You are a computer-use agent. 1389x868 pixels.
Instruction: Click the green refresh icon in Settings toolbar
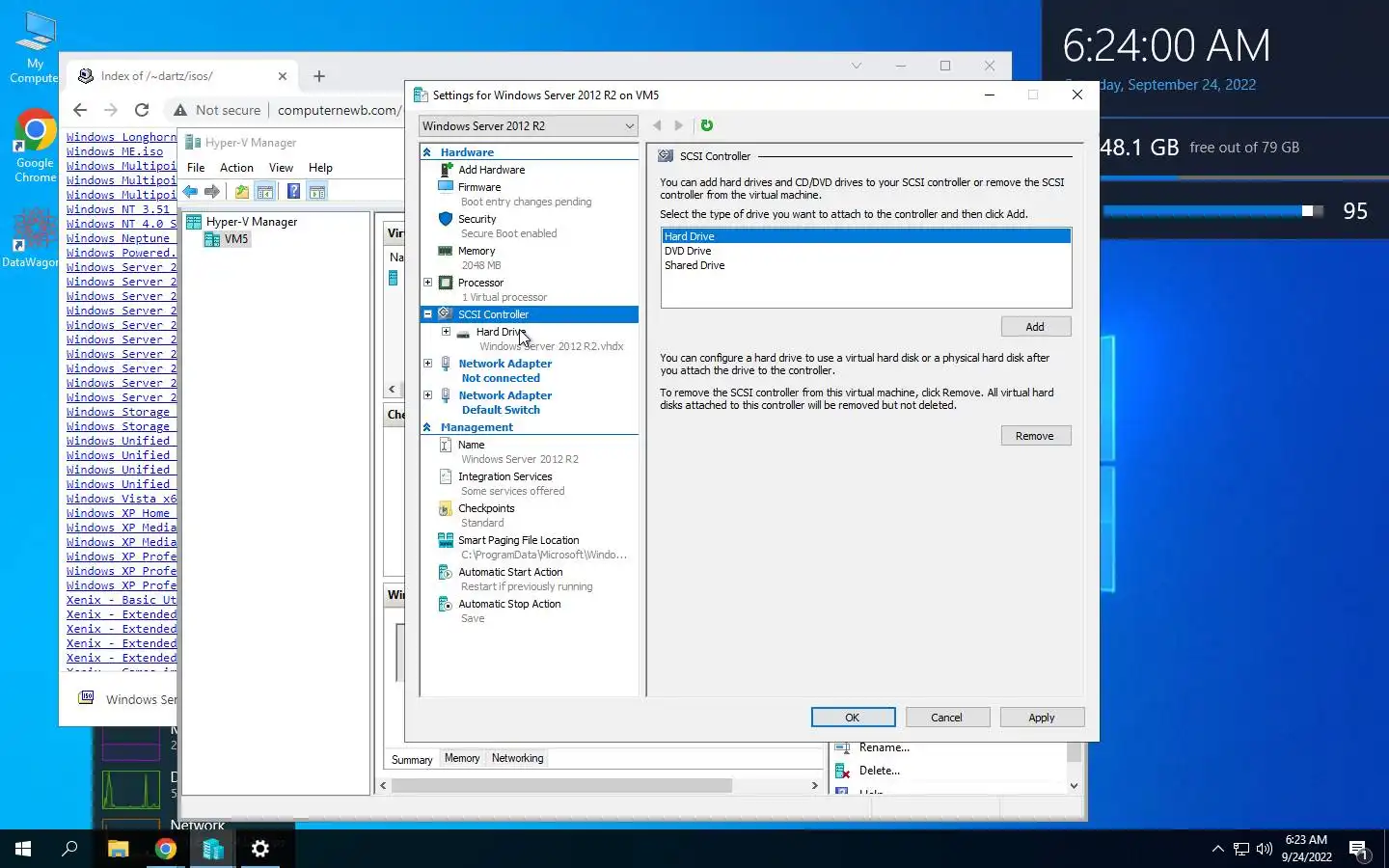(707, 125)
